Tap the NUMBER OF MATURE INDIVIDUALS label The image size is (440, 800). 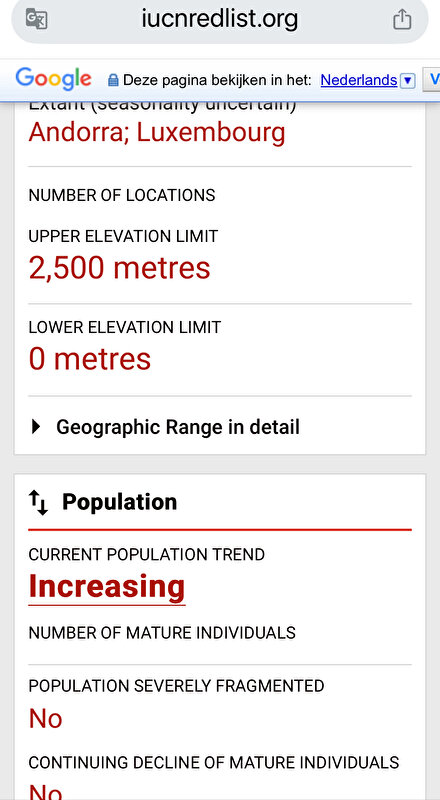point(162,633)
